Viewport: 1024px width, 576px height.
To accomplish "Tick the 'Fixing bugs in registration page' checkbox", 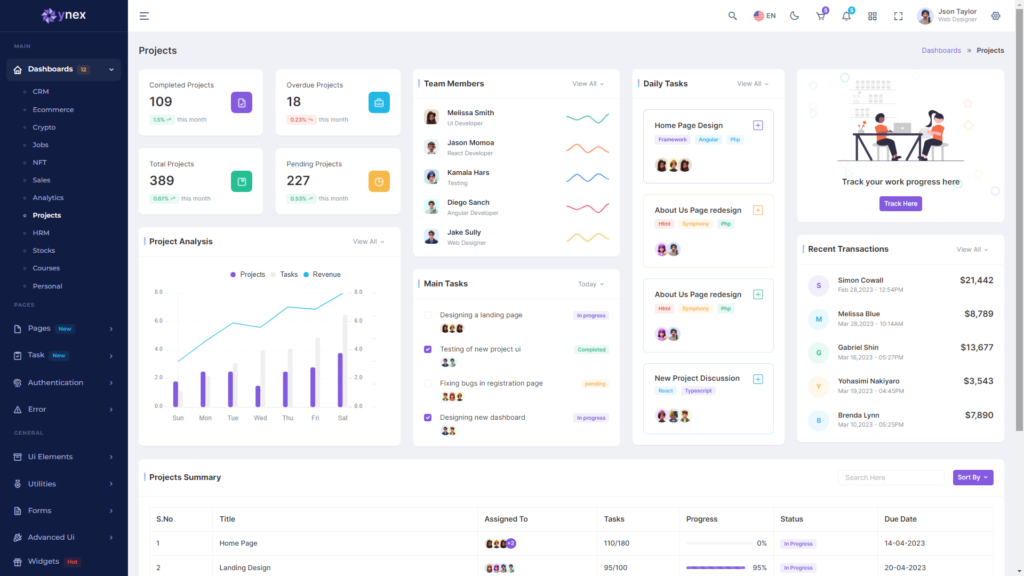I will [x=428, y=383].
